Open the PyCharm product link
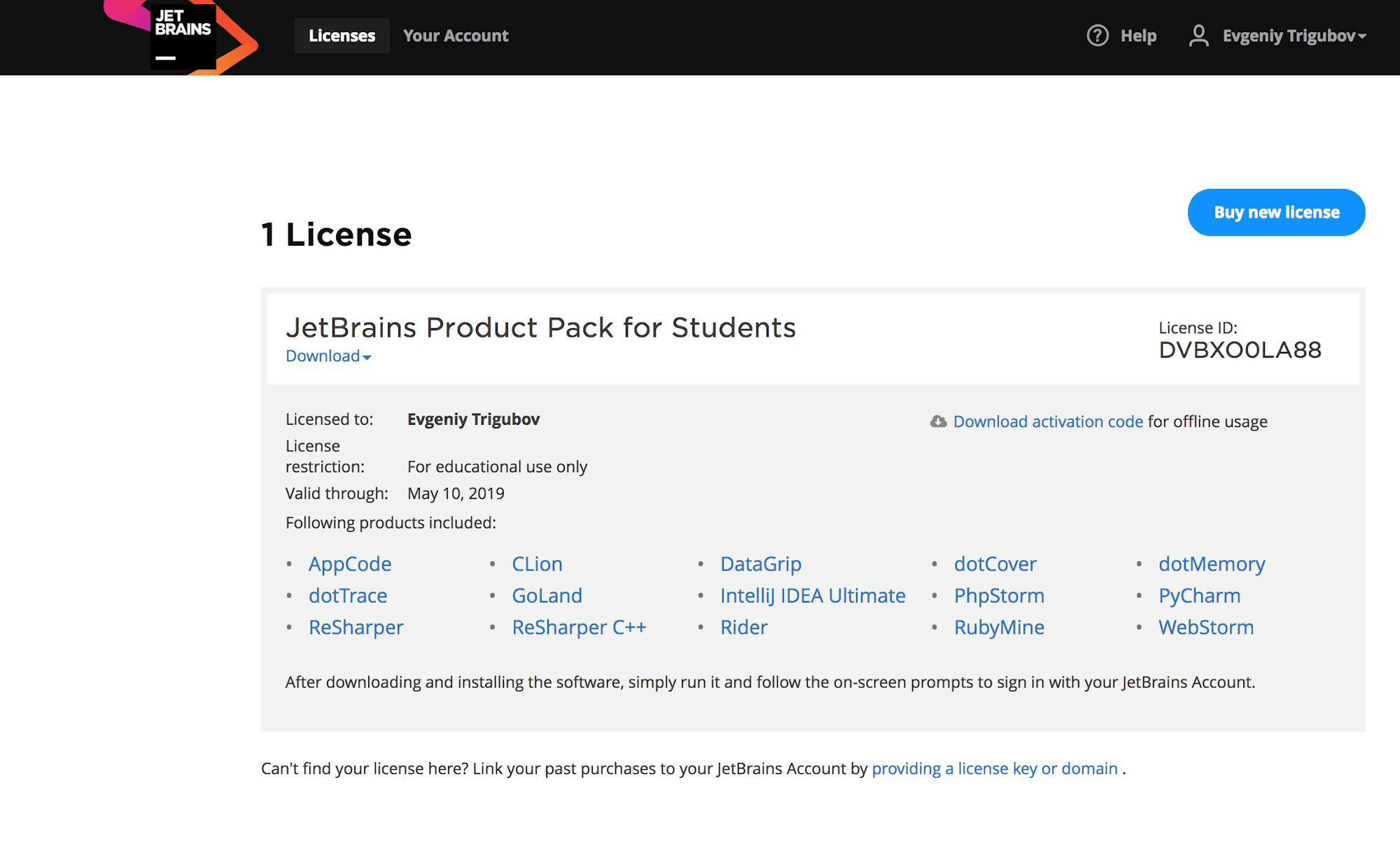1400x858 pixels. pyautogui.click(x=1199, y=596)
